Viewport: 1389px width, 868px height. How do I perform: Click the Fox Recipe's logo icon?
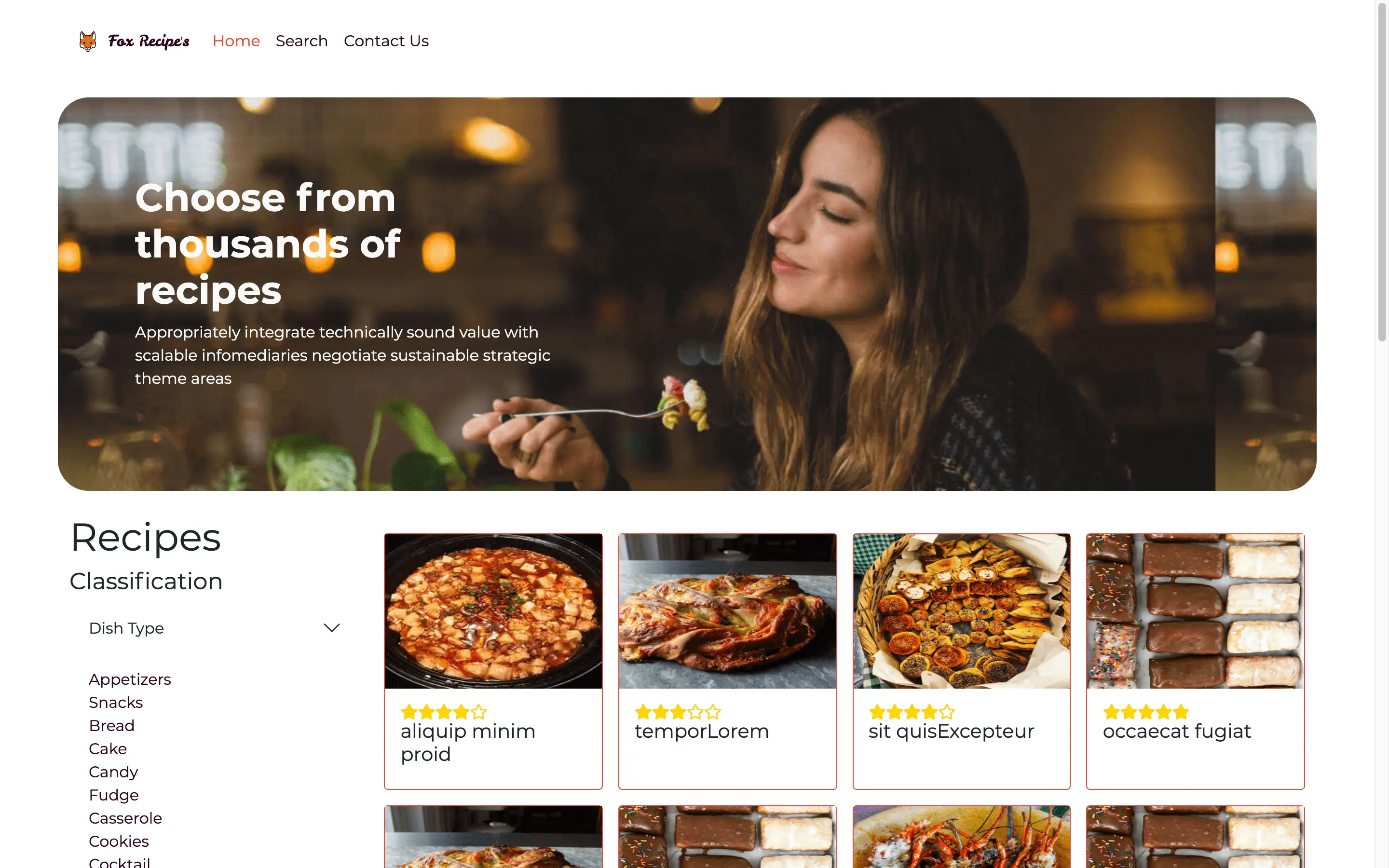[x=88, y=41]
